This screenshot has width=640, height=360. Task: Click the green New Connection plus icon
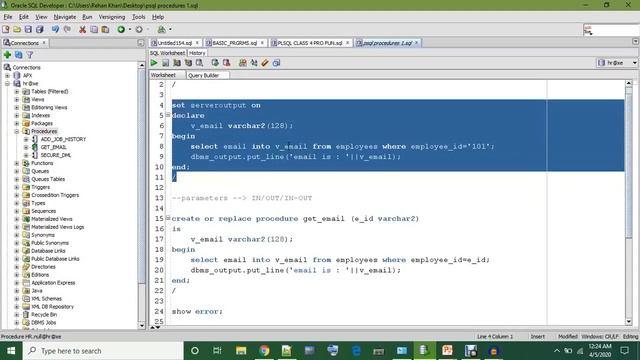tap(7, 55)
